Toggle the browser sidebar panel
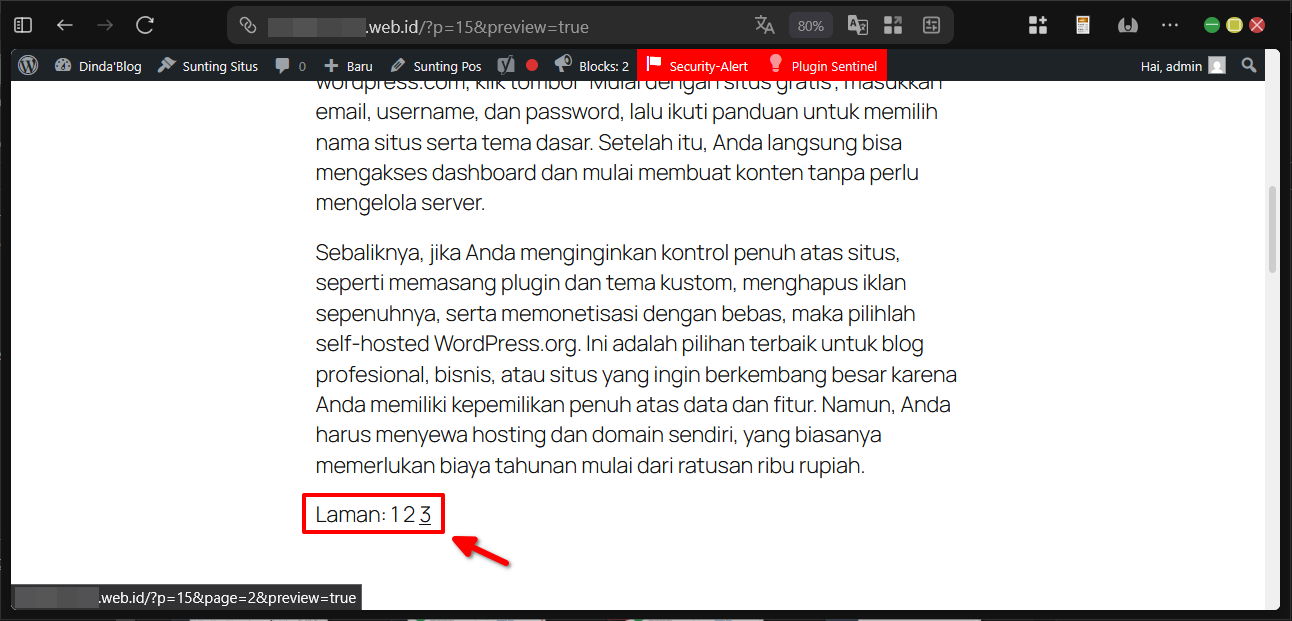The height and width of the screenshot is (621, 1292). (x=22, y=24)
